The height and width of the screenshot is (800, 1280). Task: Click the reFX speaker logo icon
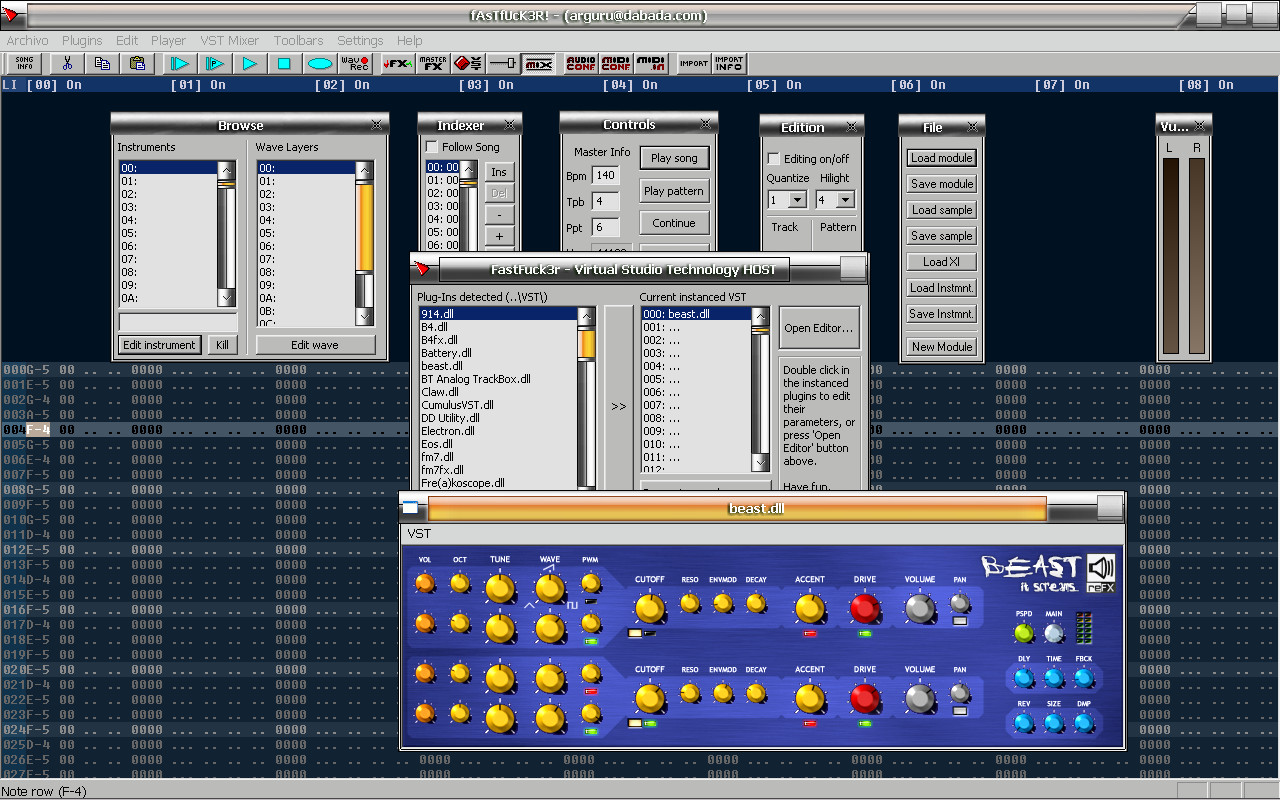(x=1101, y=572)
